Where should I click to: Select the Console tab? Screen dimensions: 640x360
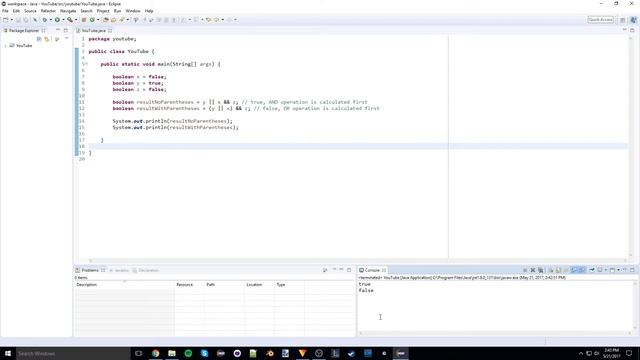pos(372,270)
